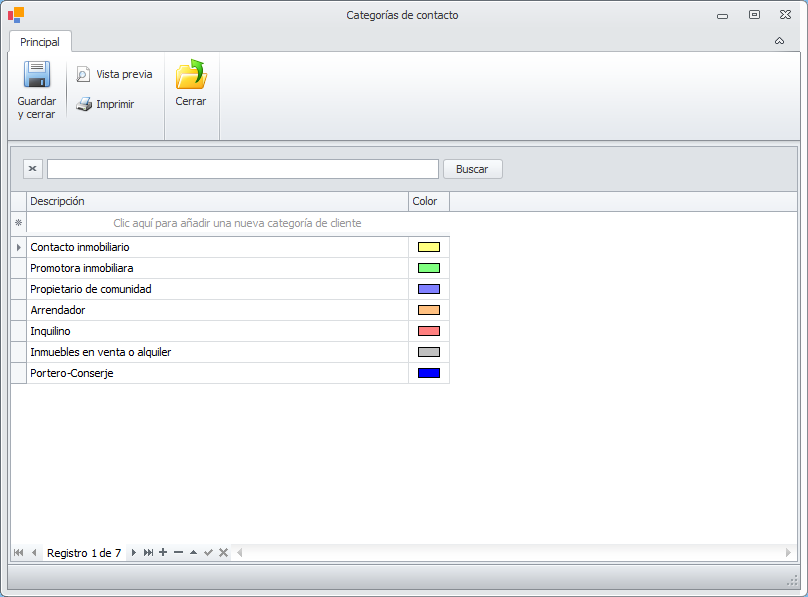Collapse the ribbon with the chevron arrow
The image size is (808, 597).
coord(779,41)
